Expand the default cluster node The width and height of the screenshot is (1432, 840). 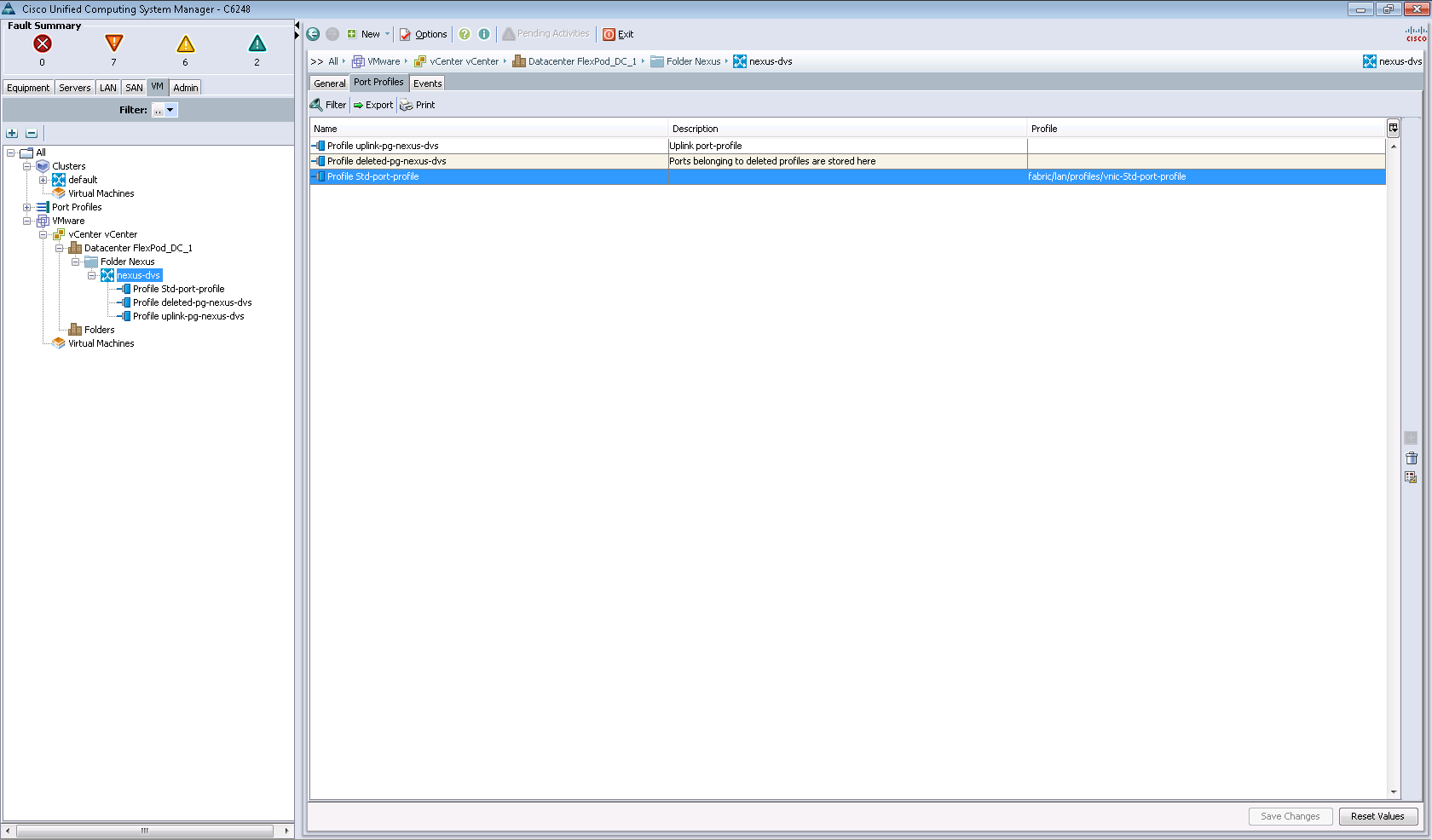(x=43, y=180)
